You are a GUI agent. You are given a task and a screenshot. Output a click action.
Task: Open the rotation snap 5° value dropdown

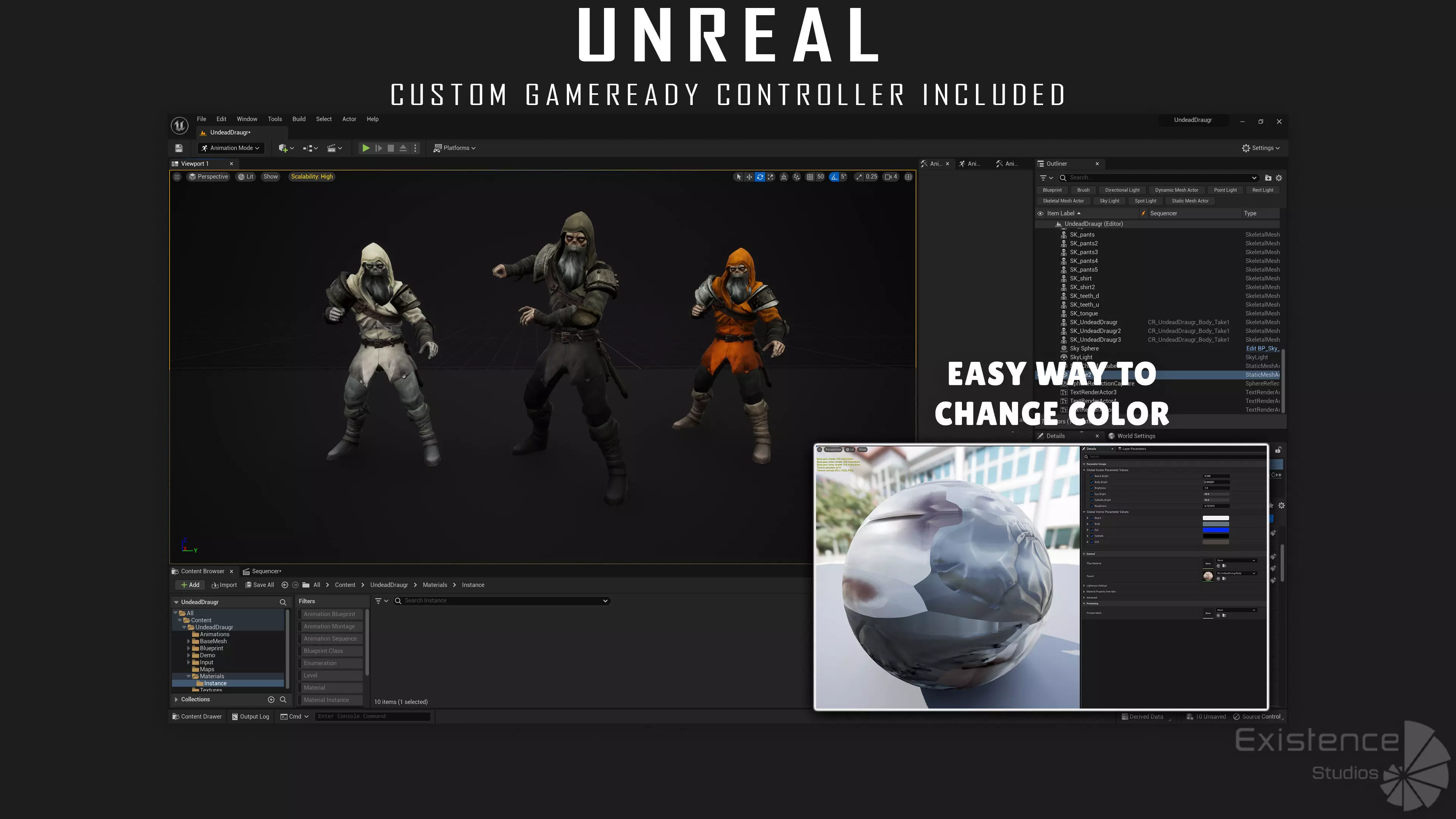[844, 177]
